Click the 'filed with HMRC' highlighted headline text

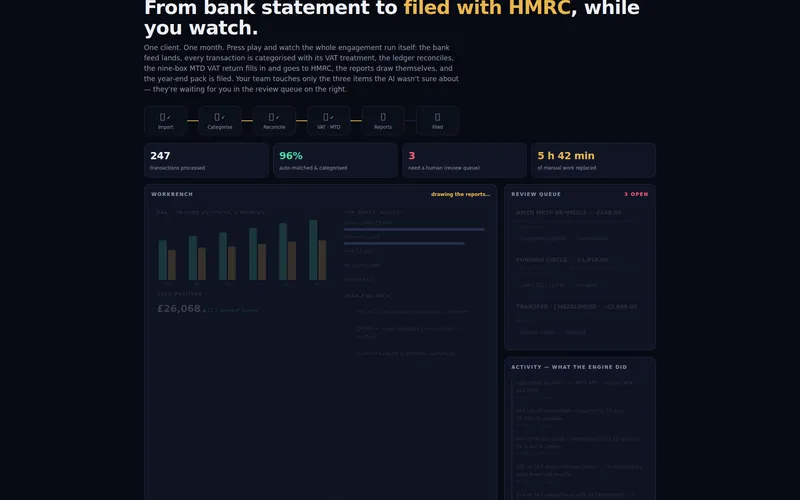coord(487,8)
